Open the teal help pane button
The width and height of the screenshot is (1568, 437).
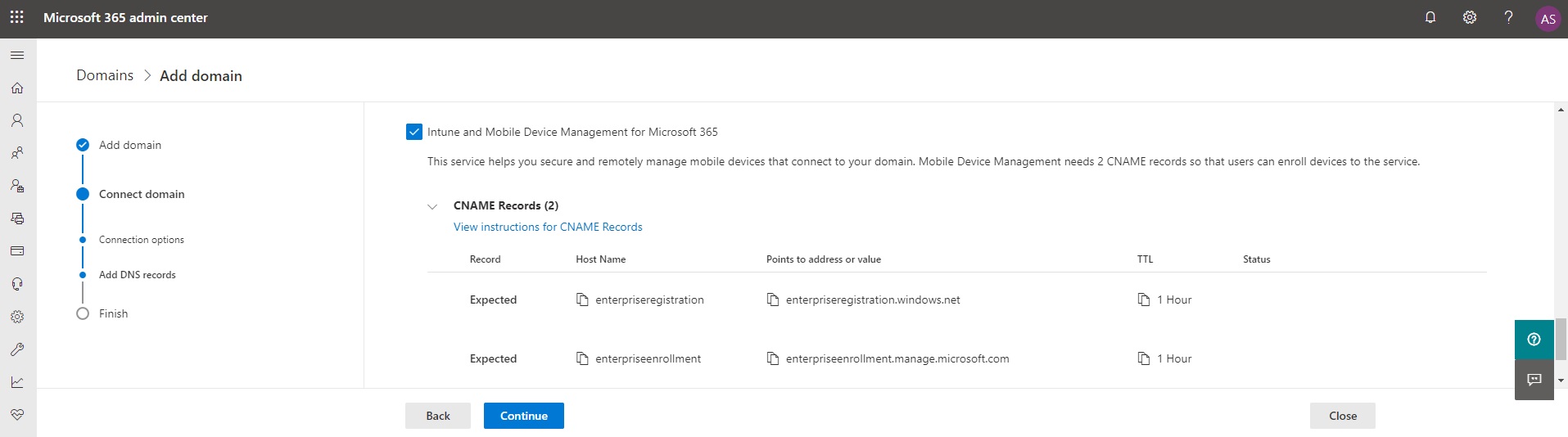(x=1534, y=340)
